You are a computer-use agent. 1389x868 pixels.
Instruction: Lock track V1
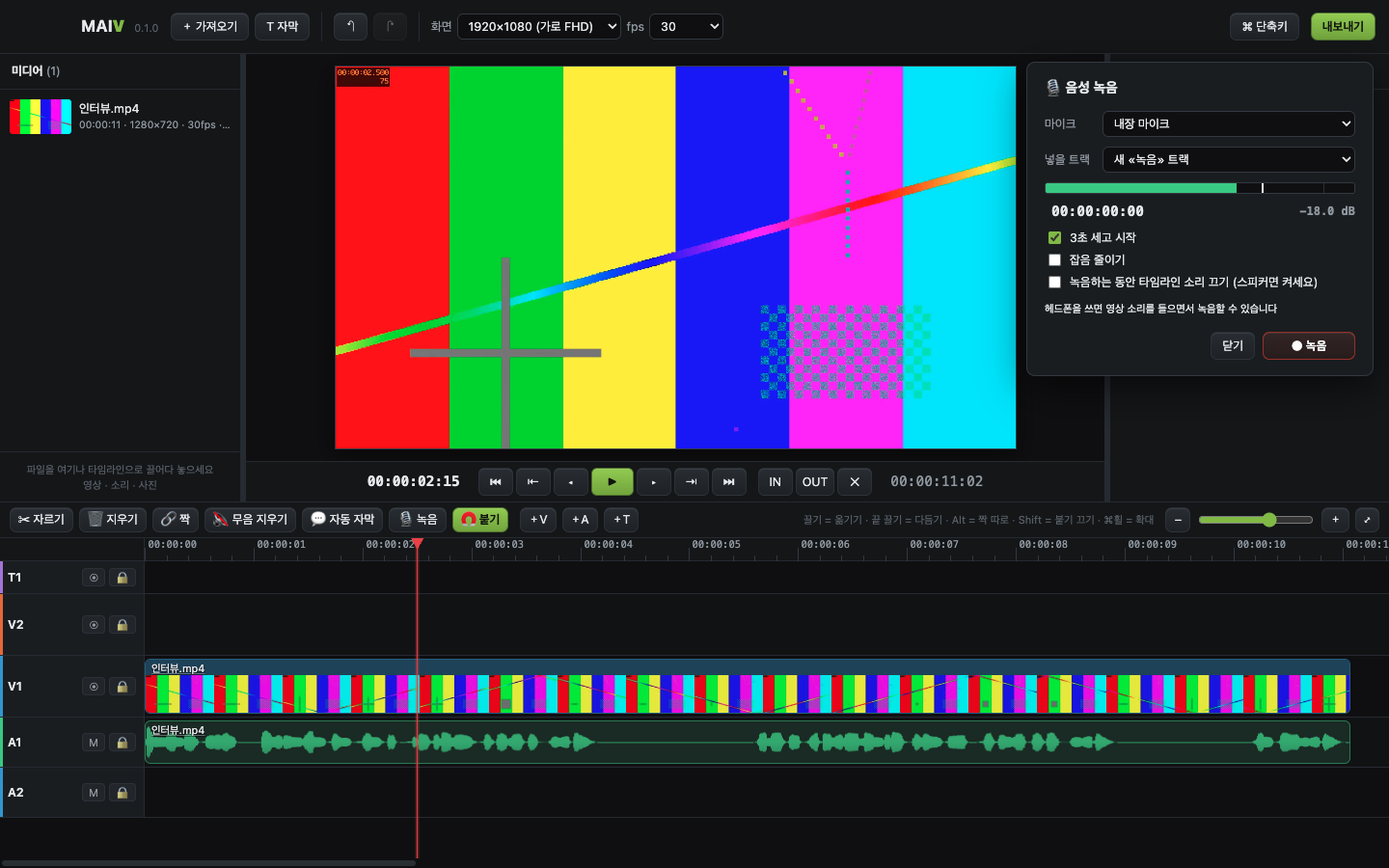click(123, 687)
